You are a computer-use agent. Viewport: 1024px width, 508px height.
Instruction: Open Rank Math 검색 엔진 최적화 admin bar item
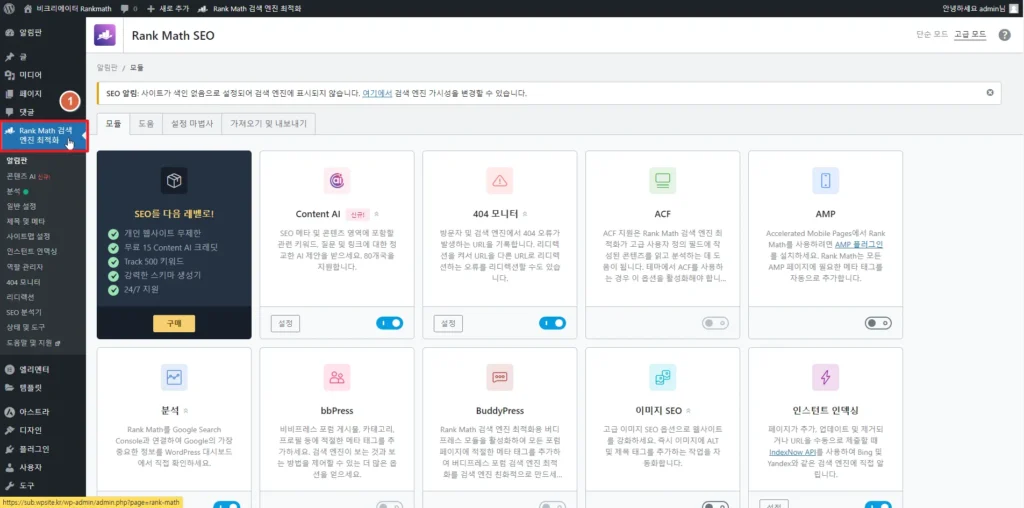tap(251, 8)
